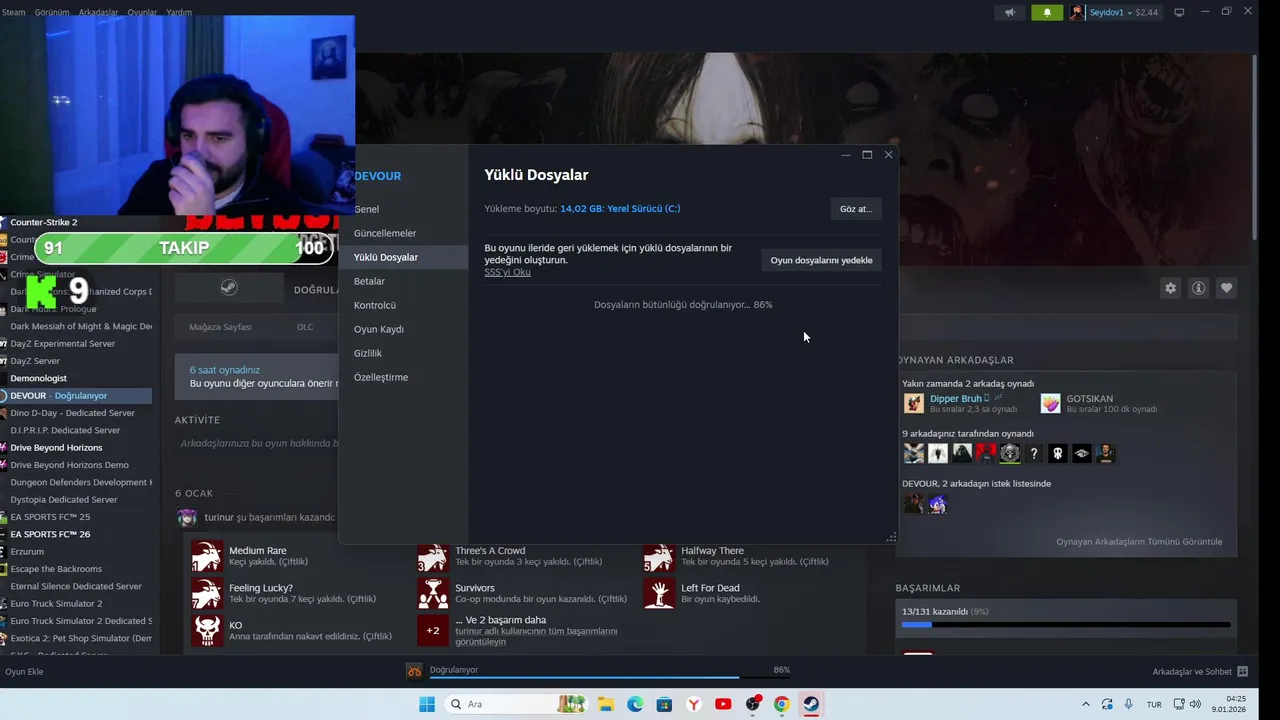The width and height of the screenshot is (1280, 720).
Task: Open Feeling Lucky? achievement icon
Action: click(207, 593)
